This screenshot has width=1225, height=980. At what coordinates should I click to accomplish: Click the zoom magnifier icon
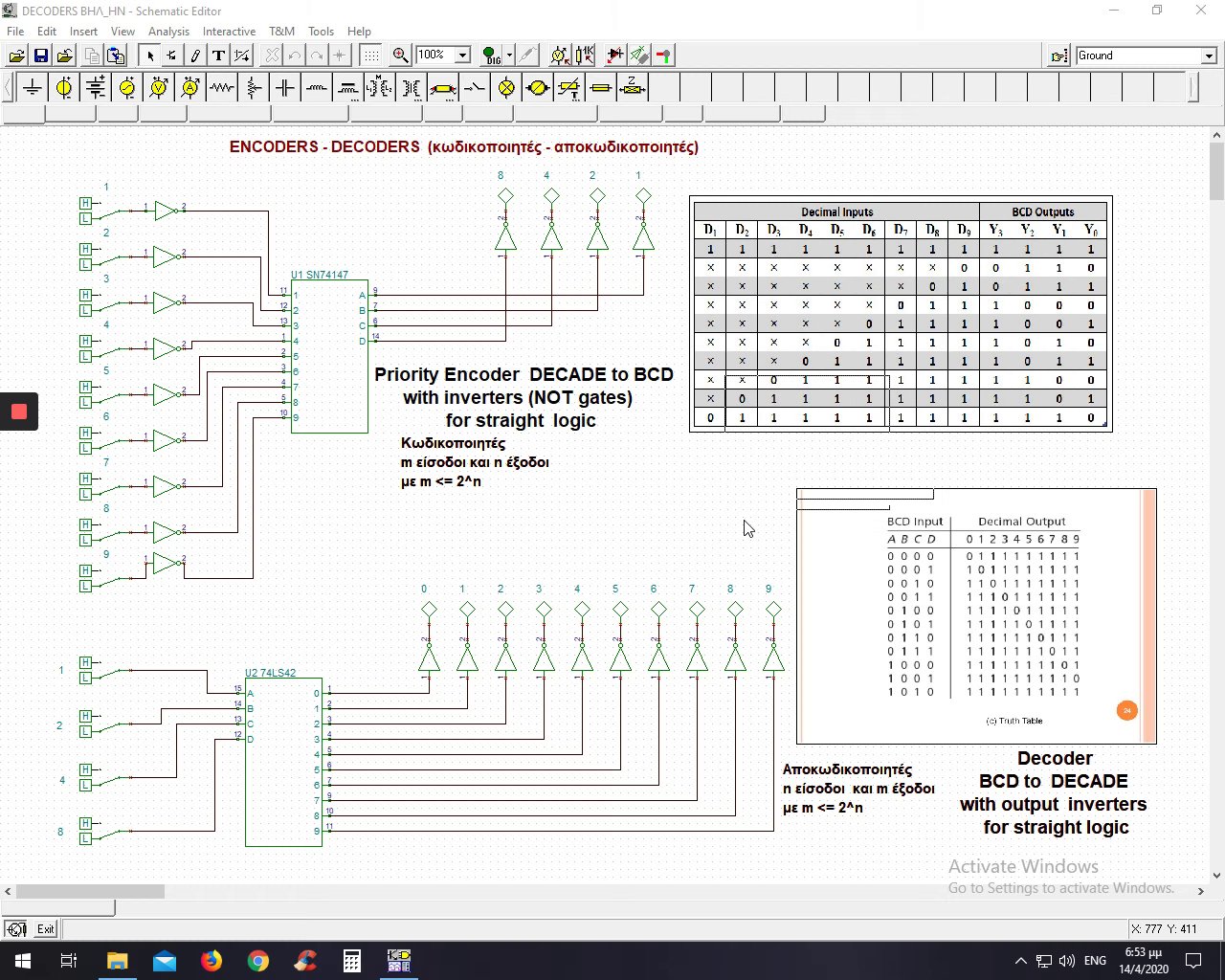[x=401, y=56]
